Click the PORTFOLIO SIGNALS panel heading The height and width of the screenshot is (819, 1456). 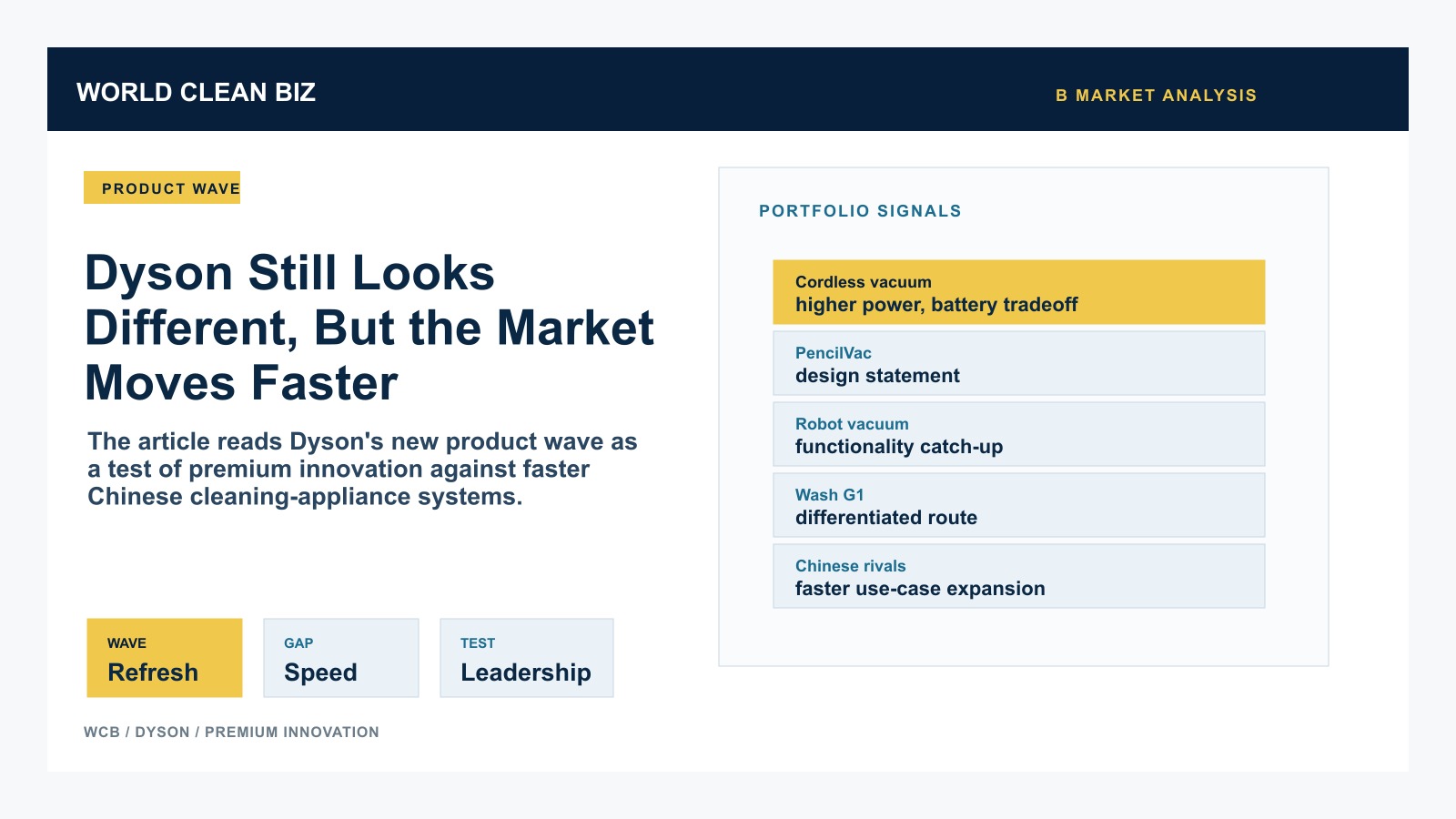[860, 211]
